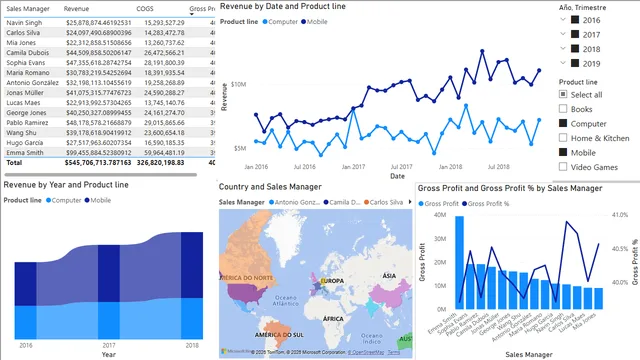
Task: Select the George Jones table row
Action: tap(109, 112)
